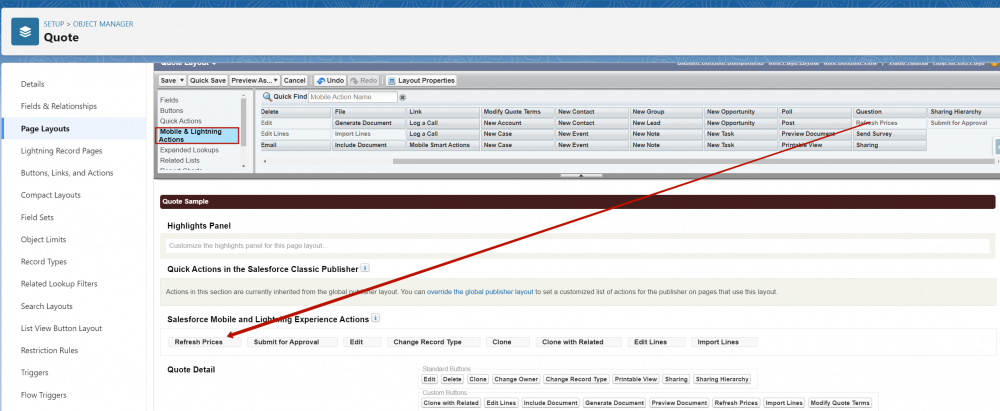Click the down arrow of the palette category list
The width and height of the screenshot is (1000, 411).
click(243, 166)
